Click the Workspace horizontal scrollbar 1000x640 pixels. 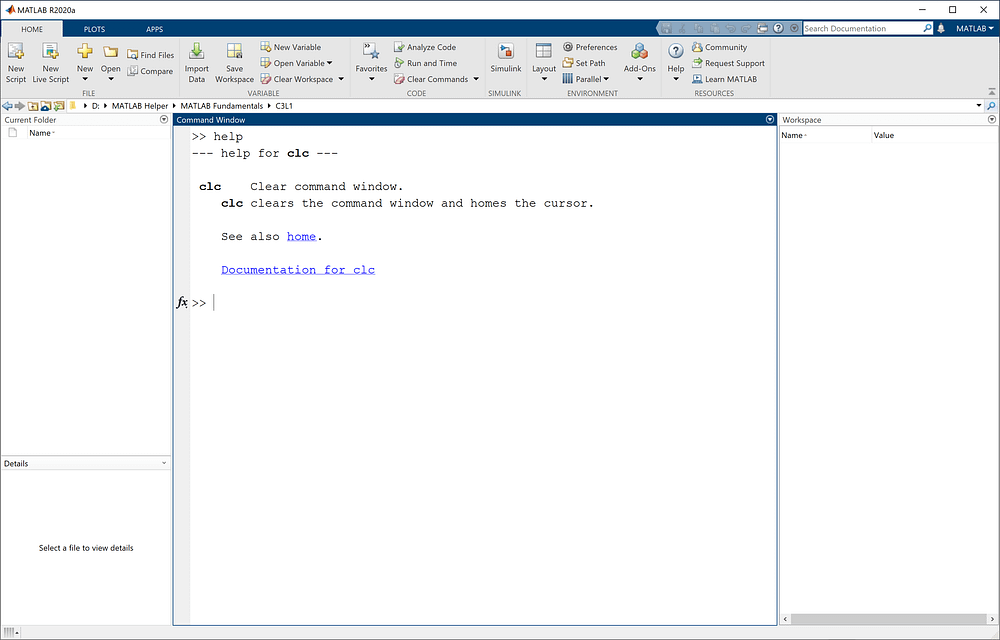[x=889, y=619]
